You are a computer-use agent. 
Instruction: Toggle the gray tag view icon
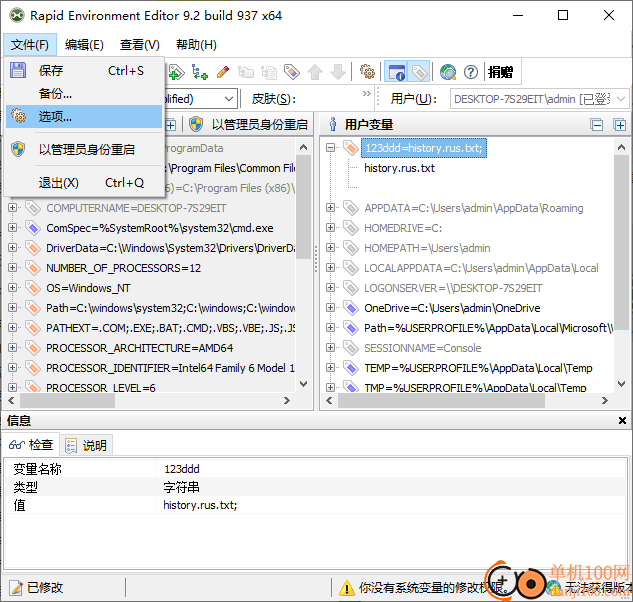[x=419, y=72]
